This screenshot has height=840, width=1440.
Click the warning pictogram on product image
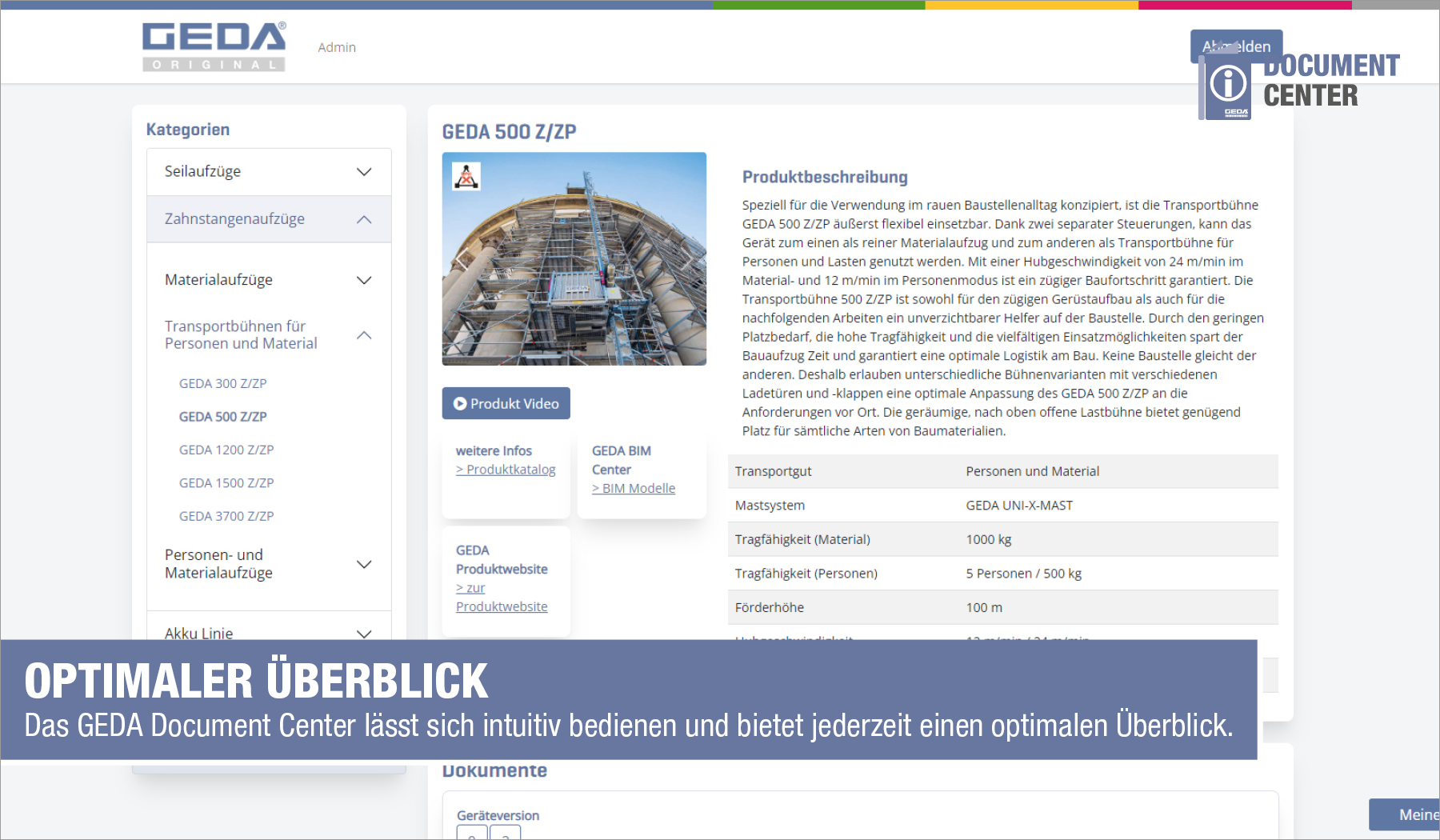pos(466,176)
